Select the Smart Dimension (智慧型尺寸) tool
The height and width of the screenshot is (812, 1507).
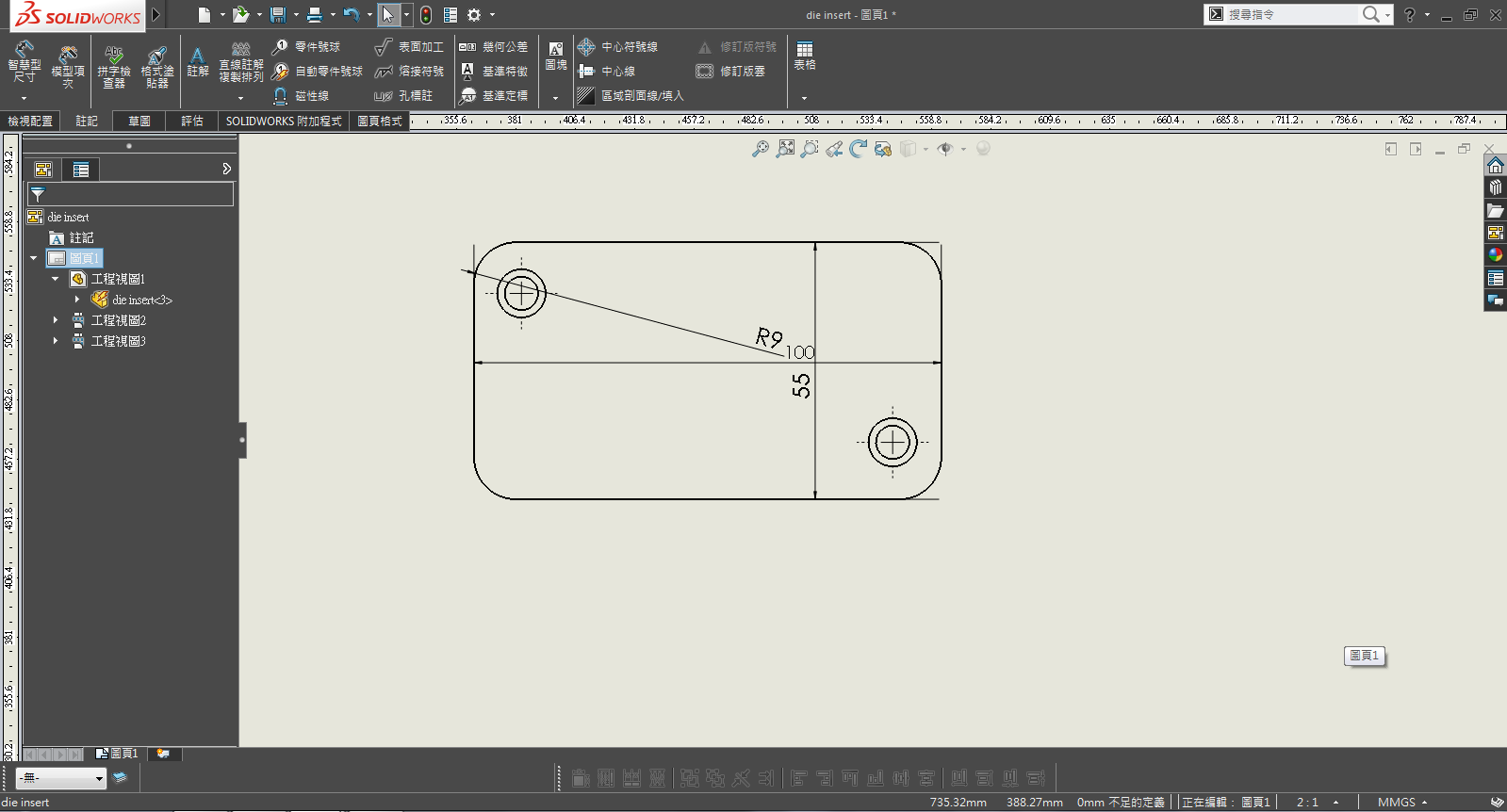25,63
